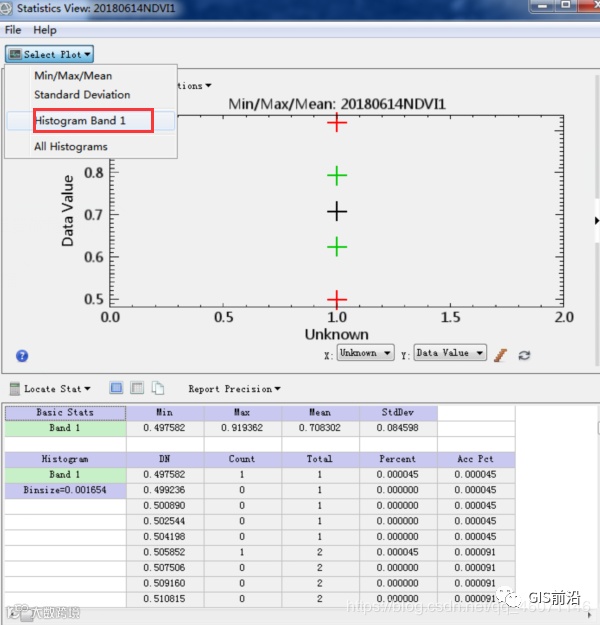Click the Basic Stats header cell
Viewport: 600px width, 625px height.
[x=65, y=413]
